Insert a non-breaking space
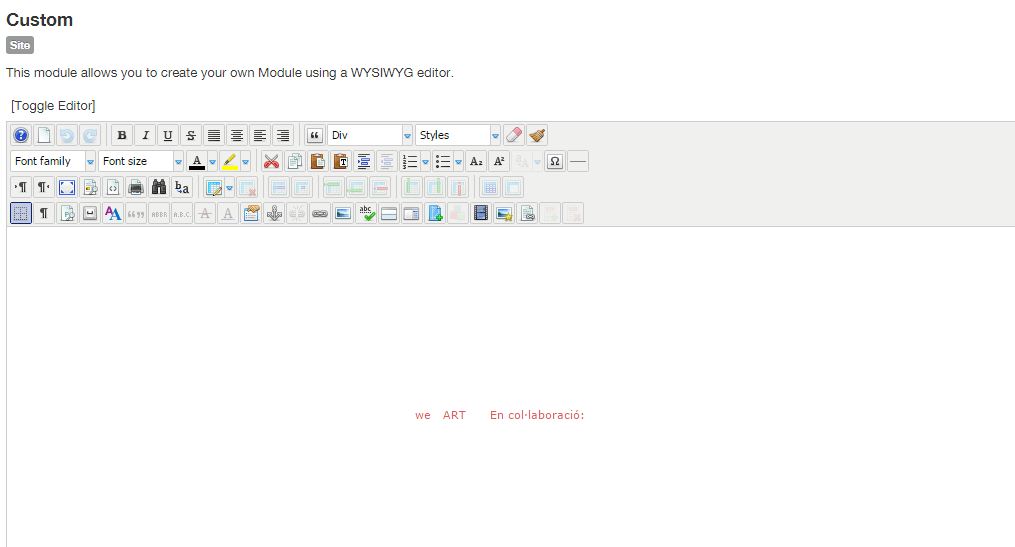The width and height of the screenshot is (1015, 547). [90, 214]
